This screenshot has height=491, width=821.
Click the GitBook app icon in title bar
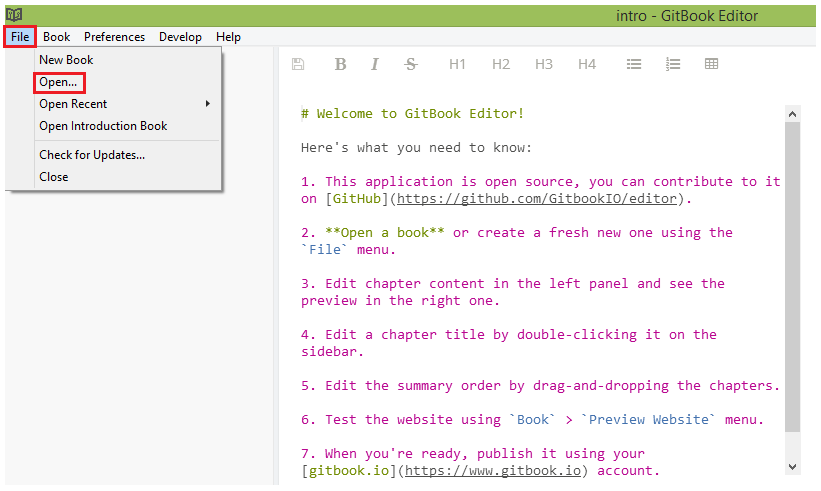point(14,15)
